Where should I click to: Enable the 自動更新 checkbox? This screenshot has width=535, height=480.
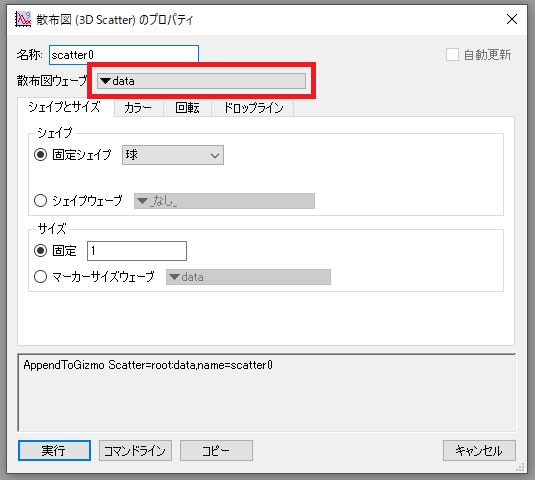[452, 55]
